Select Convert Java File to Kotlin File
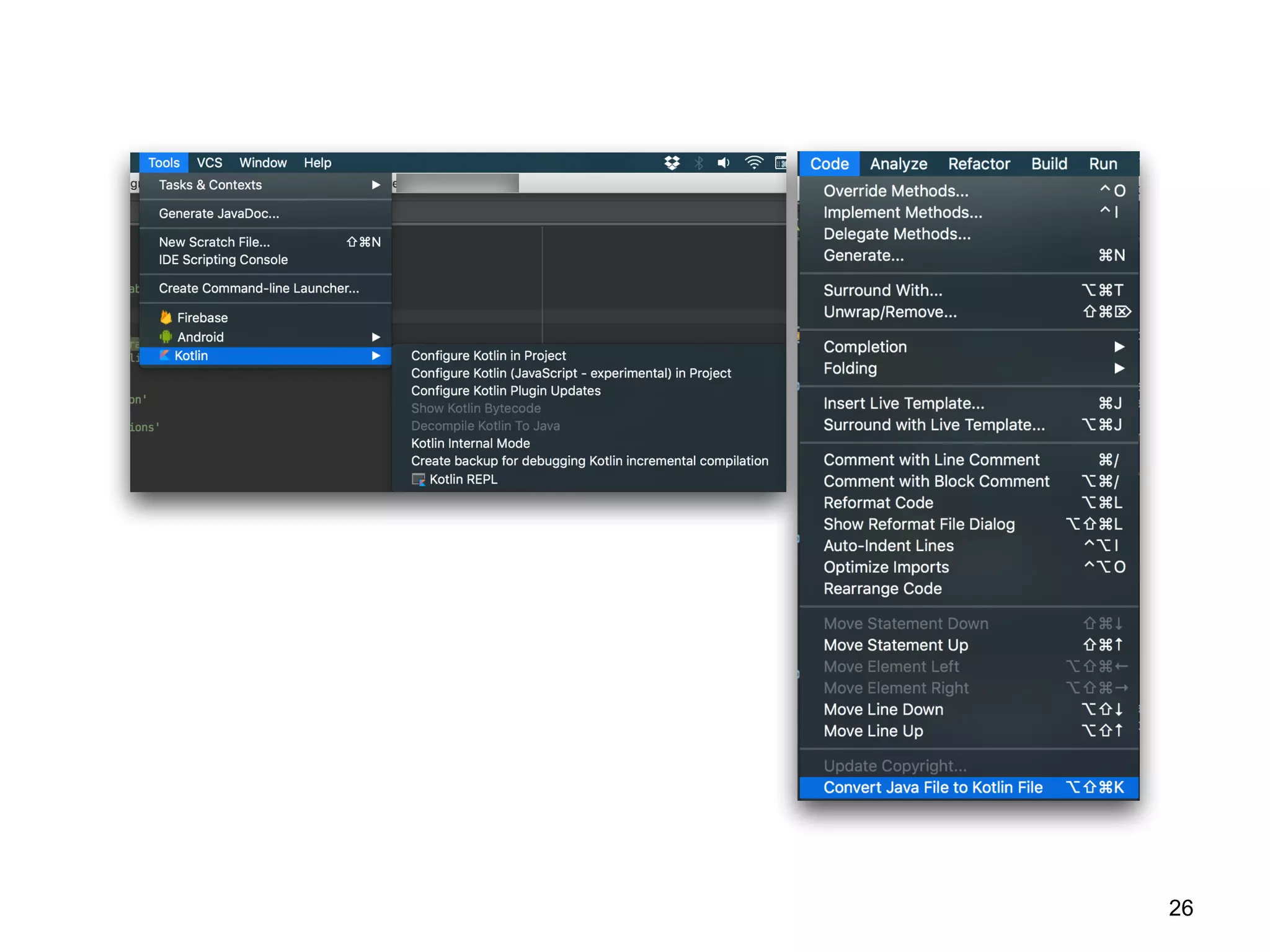 pos(933,787)
